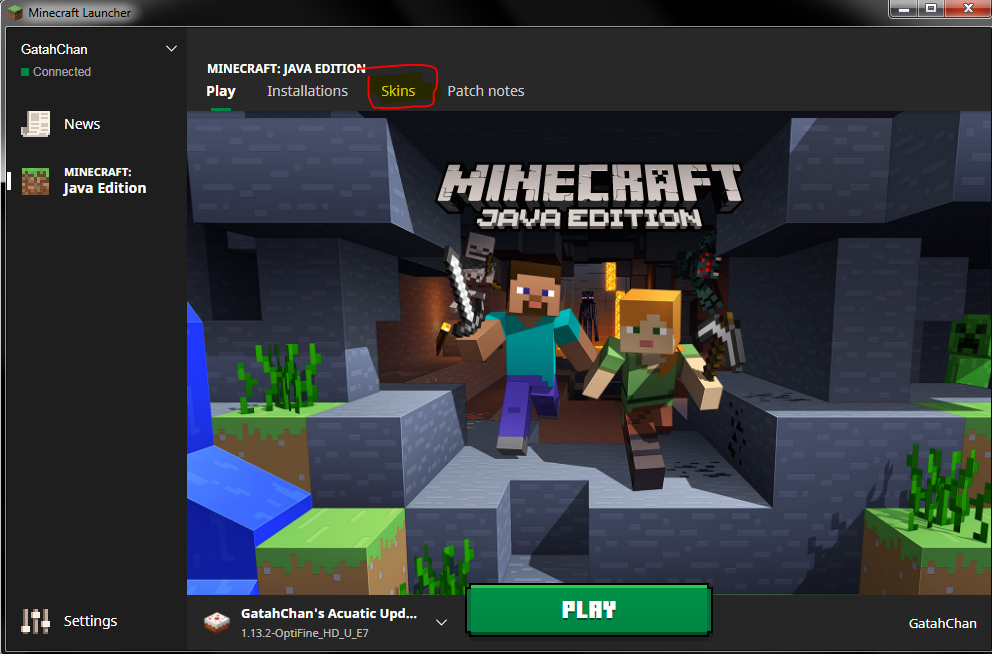Screen dimensions: 992x654
Task: Open the Skins tab
Action: click(x=398, y=91)
